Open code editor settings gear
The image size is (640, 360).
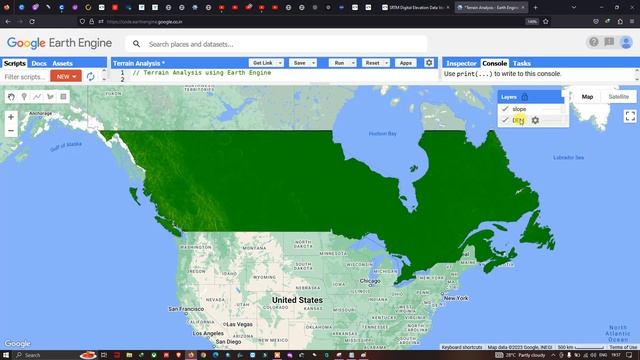click(429, 63)
